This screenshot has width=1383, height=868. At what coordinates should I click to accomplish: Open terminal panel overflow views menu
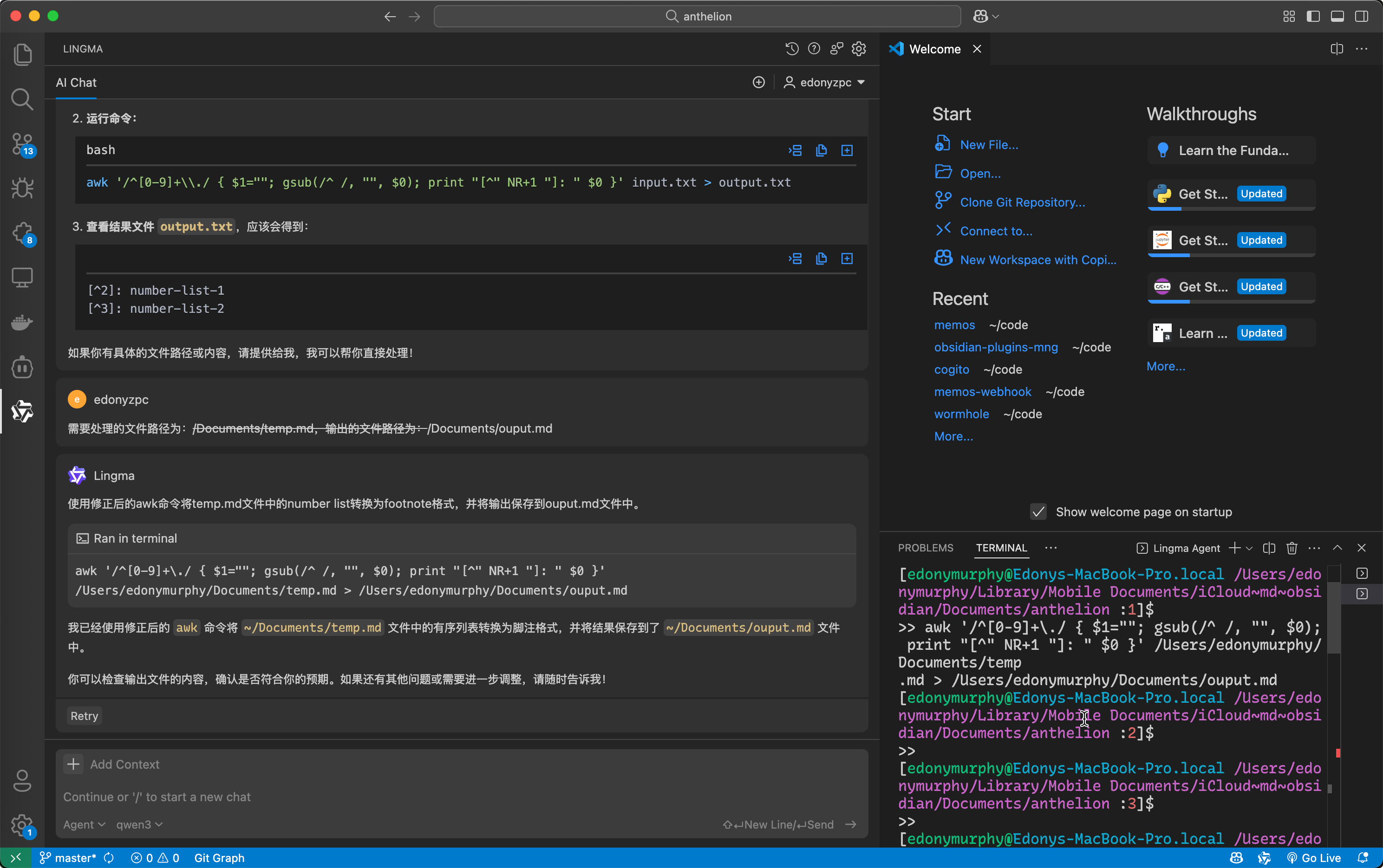(x=1051, y=548)
